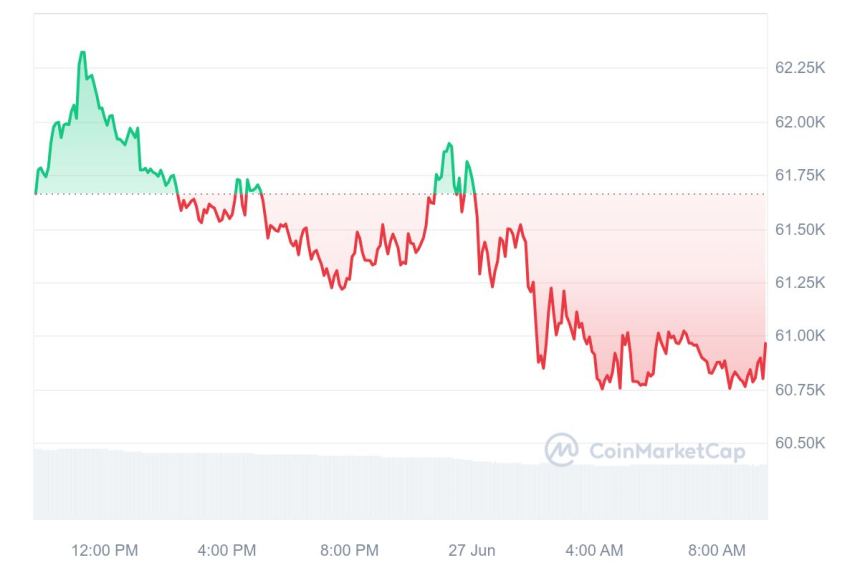This screenshot has height=573, width=860.
Task: Select the 8:00 PM time label
Action: (x=349, y=550)
